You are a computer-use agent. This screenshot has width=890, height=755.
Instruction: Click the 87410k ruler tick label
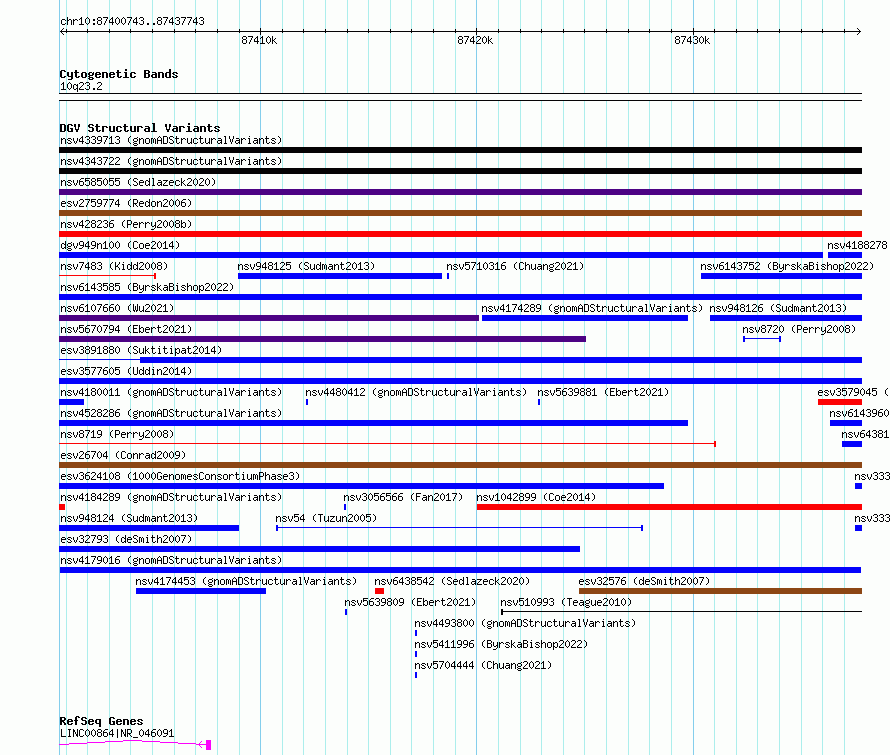259,40
